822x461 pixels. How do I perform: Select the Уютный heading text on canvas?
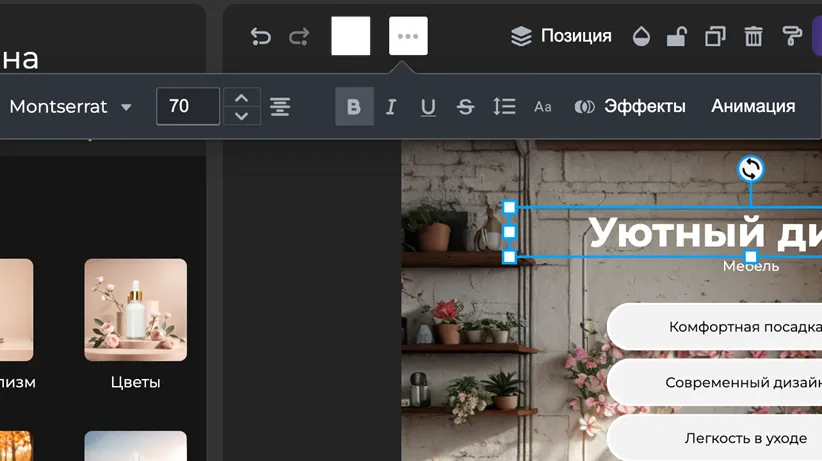[705, 232]
